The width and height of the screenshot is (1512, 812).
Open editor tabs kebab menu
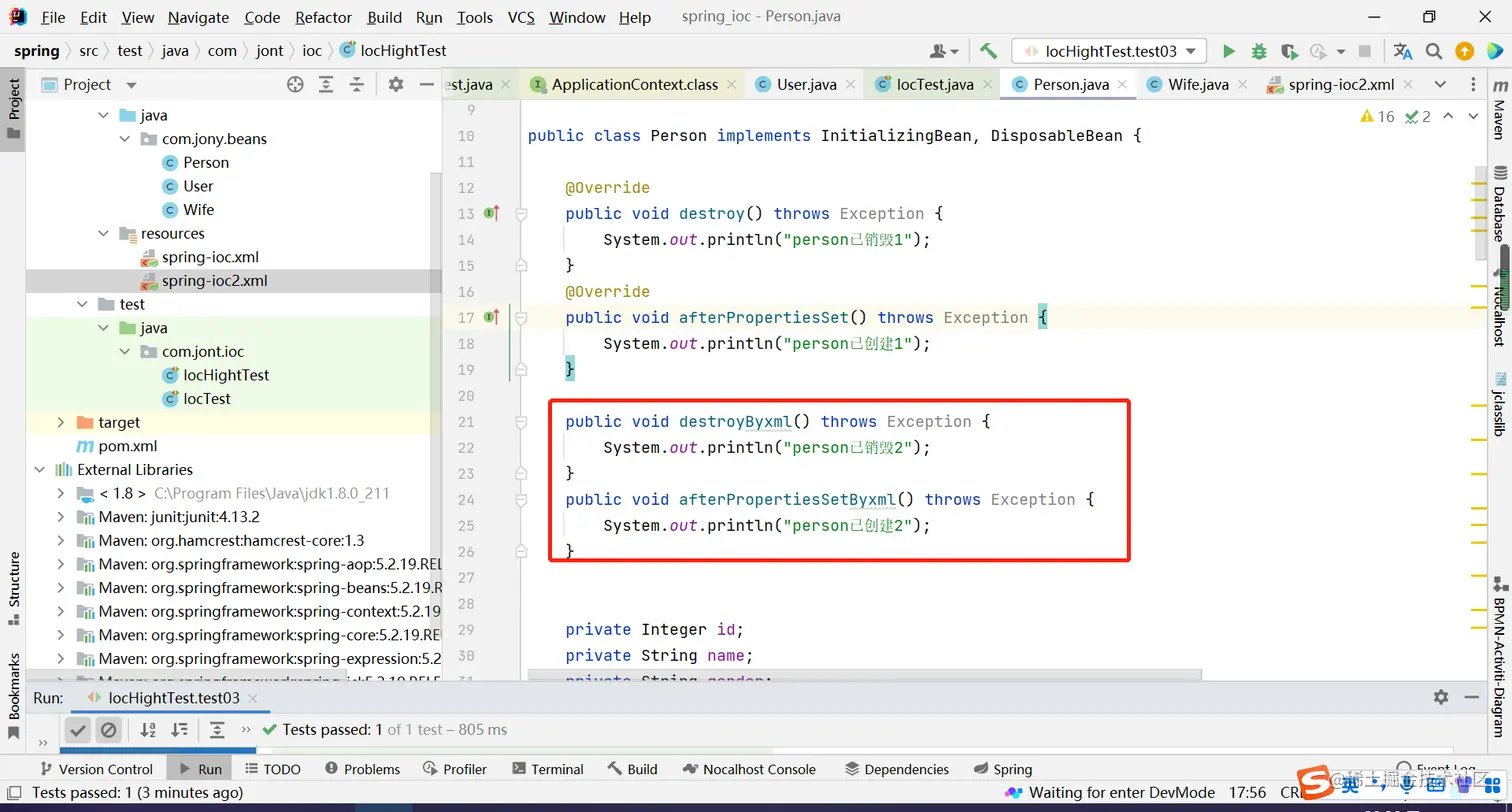click(x=1474, y=85)
